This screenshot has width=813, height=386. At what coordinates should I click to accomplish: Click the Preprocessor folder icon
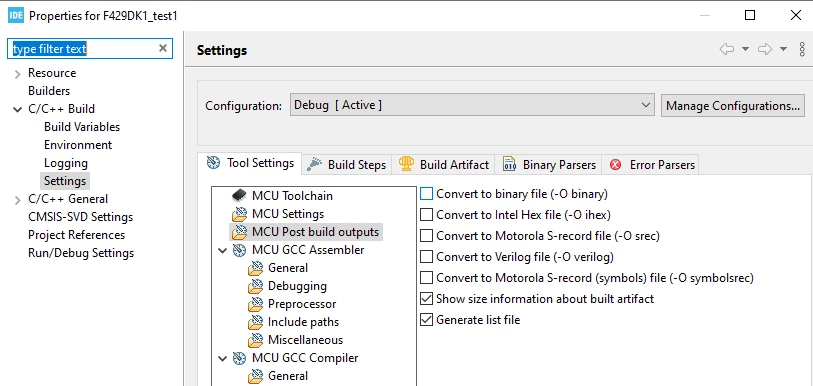(256, 304)
